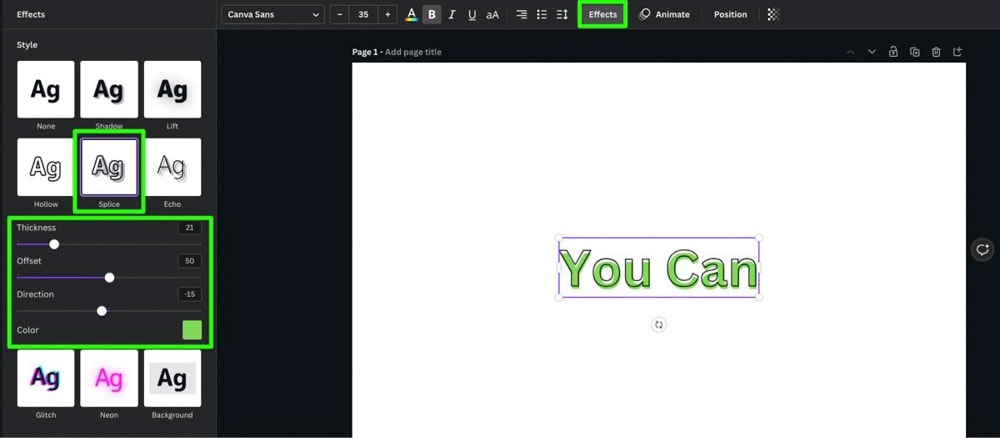The image size is (1000, 438).
Task: Click the bulleted list icon
Action: tap(542, 15)
